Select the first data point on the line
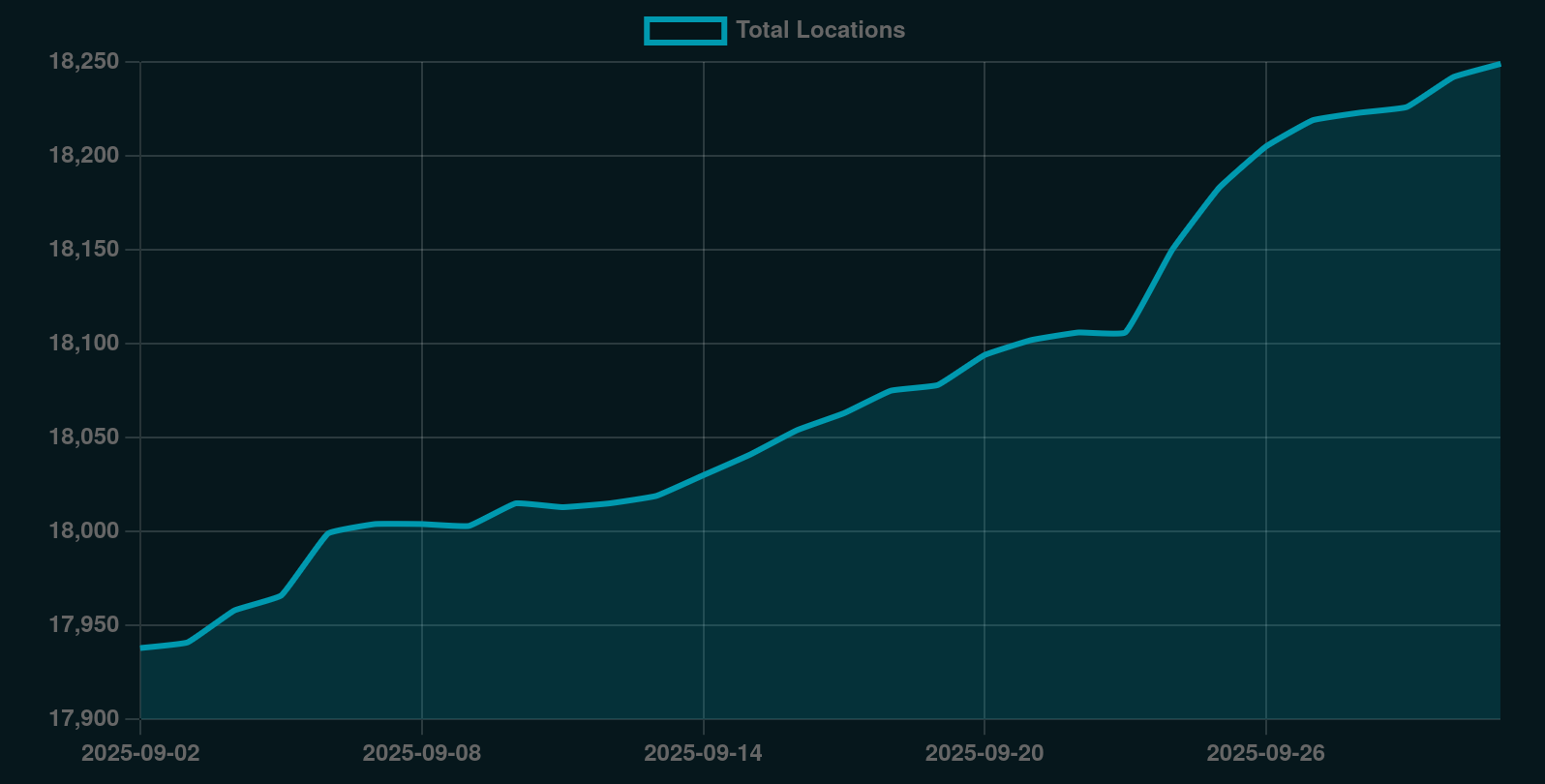Screen dimensions: 1545x784 pos(141,648)
